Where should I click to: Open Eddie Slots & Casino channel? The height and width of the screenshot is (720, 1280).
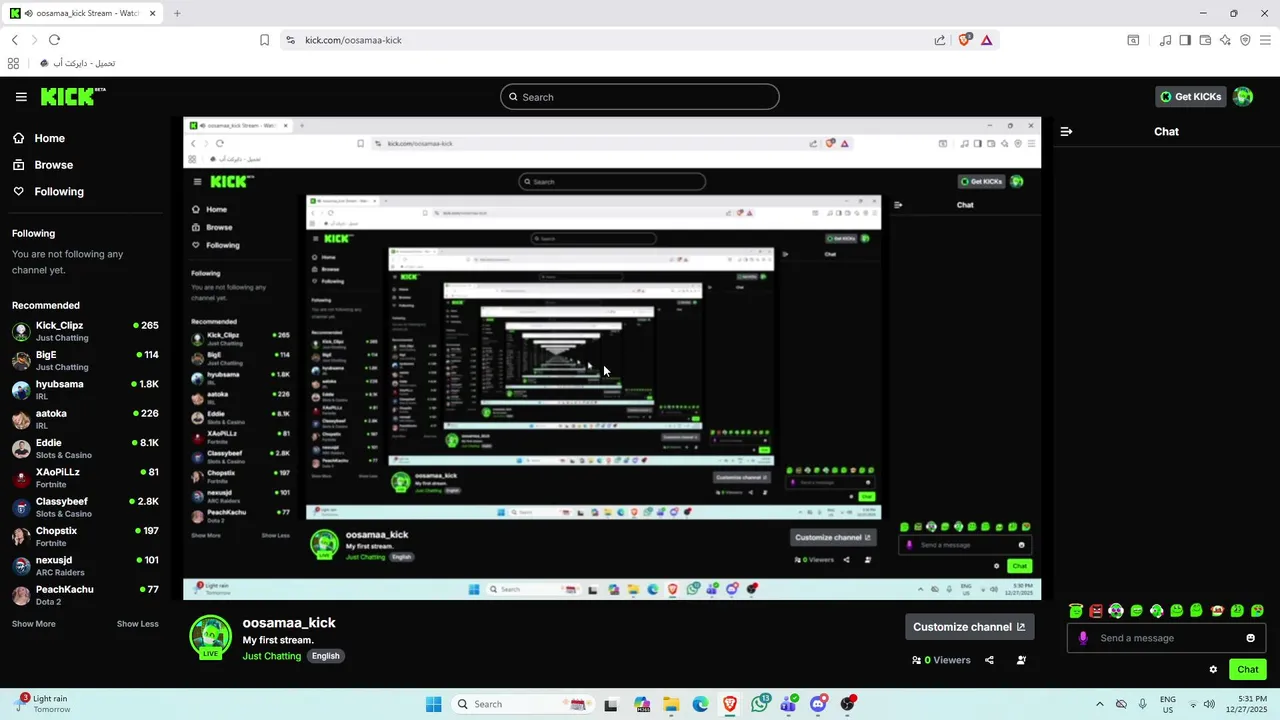click(85, 448)
